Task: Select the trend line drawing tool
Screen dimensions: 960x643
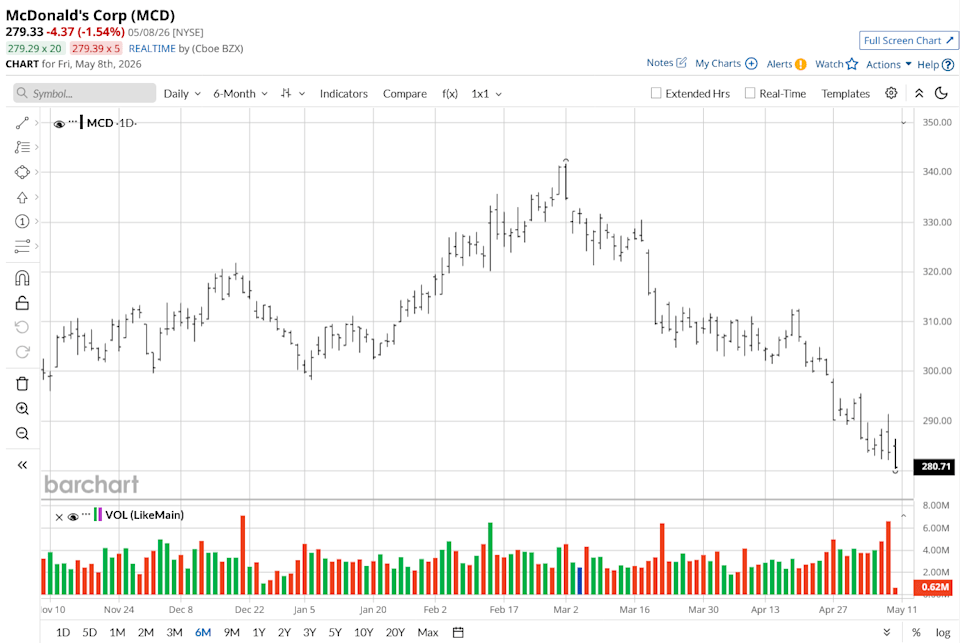Action: (x=22, y=123)
